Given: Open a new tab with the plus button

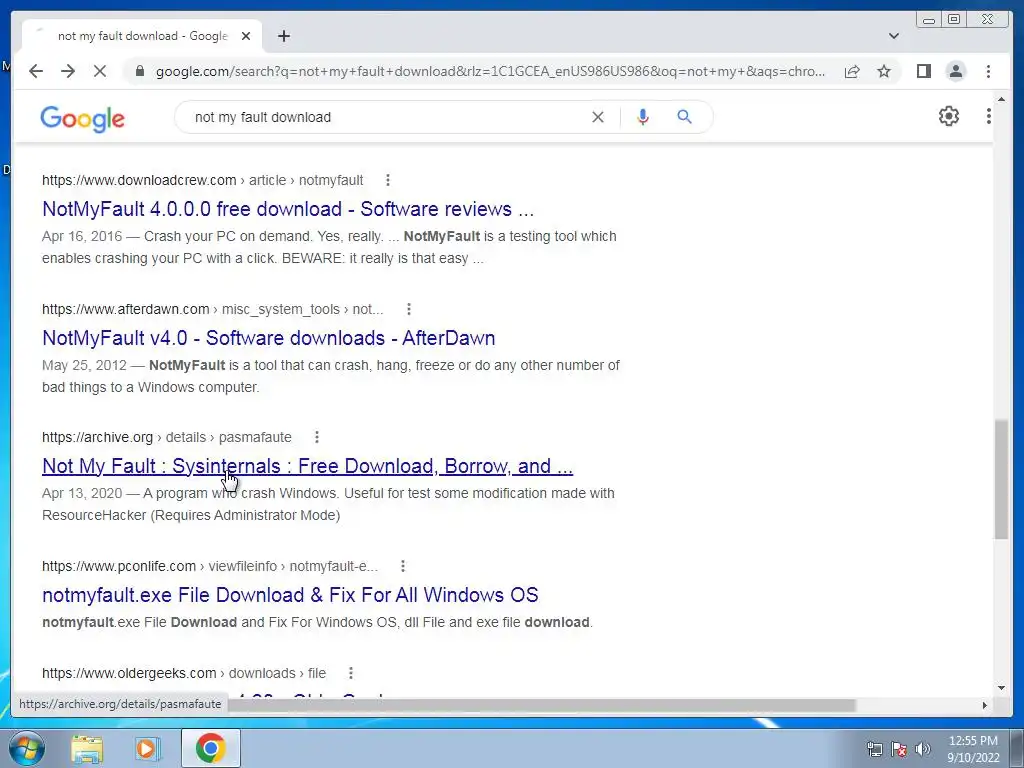Looking at the screenshot, I should 283,36.
